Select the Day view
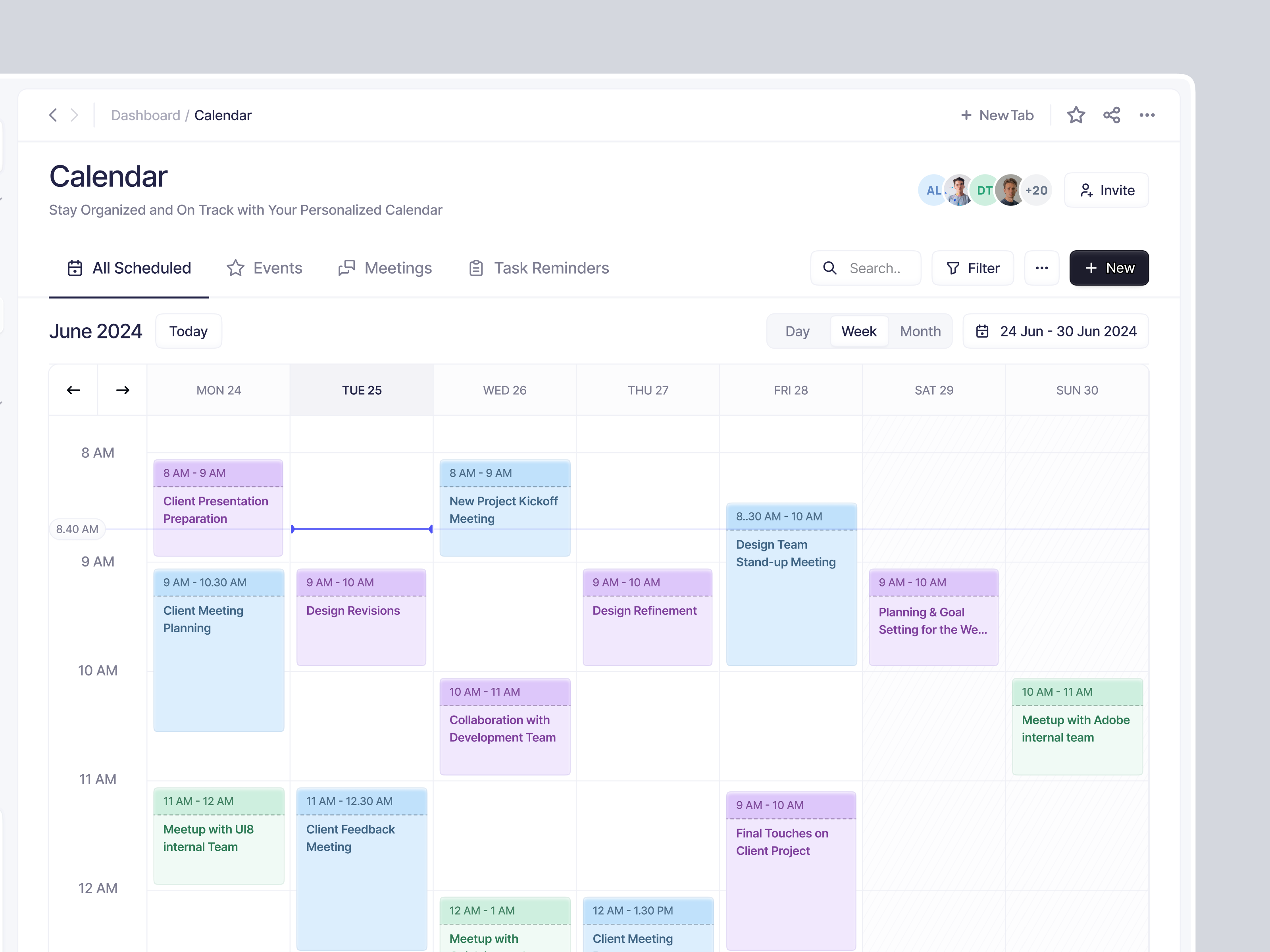1270x952 pixels. tap(797, 330)
